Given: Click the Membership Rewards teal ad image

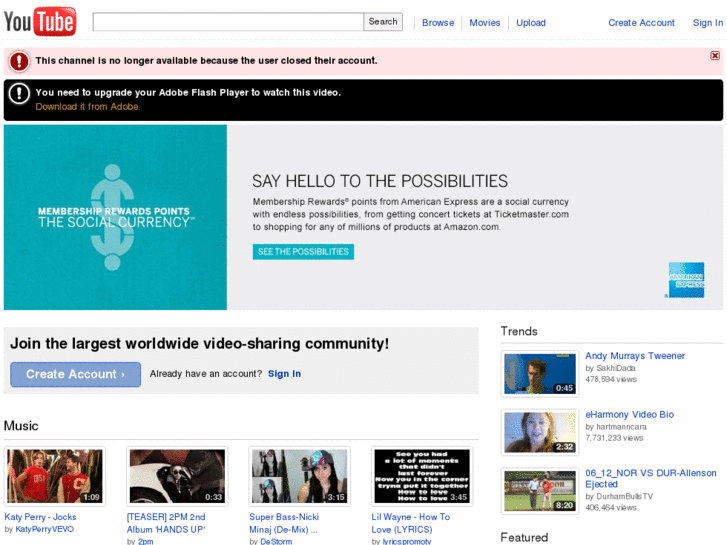Looking at the screenshot, I should tap(115, 217).
